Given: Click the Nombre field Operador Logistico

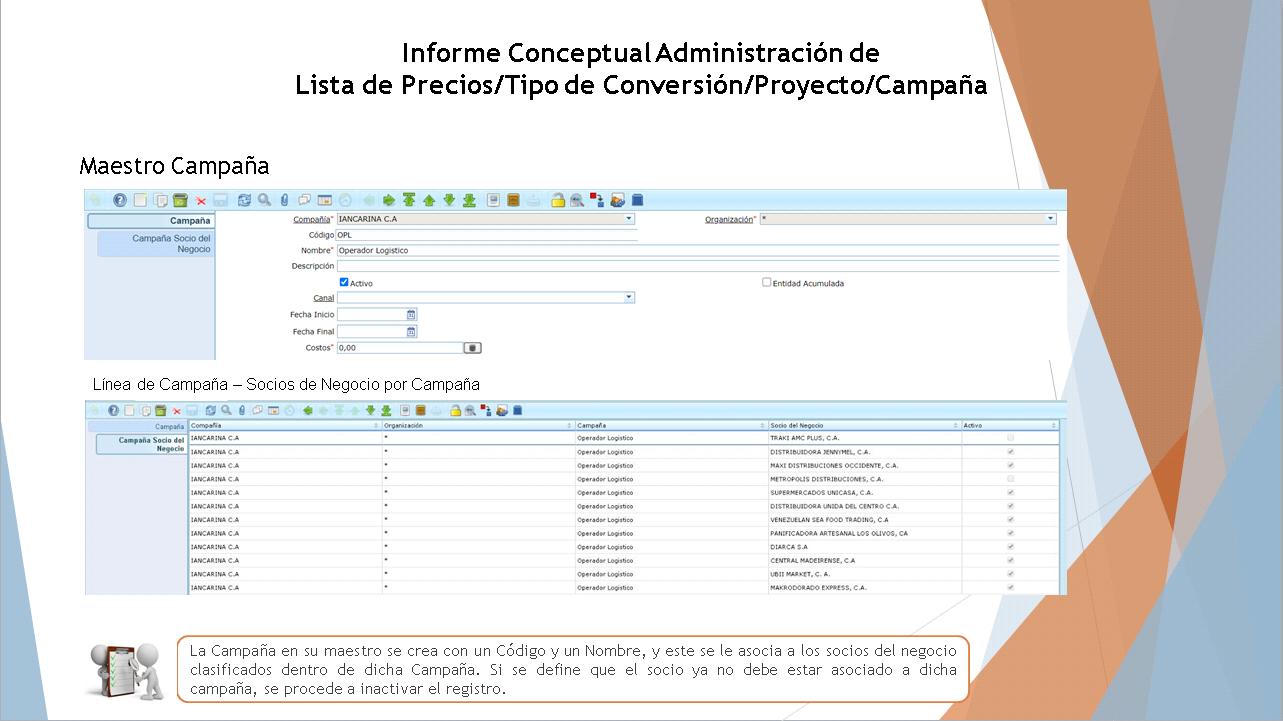Looking at the screenshot, I should click(698, 250).
